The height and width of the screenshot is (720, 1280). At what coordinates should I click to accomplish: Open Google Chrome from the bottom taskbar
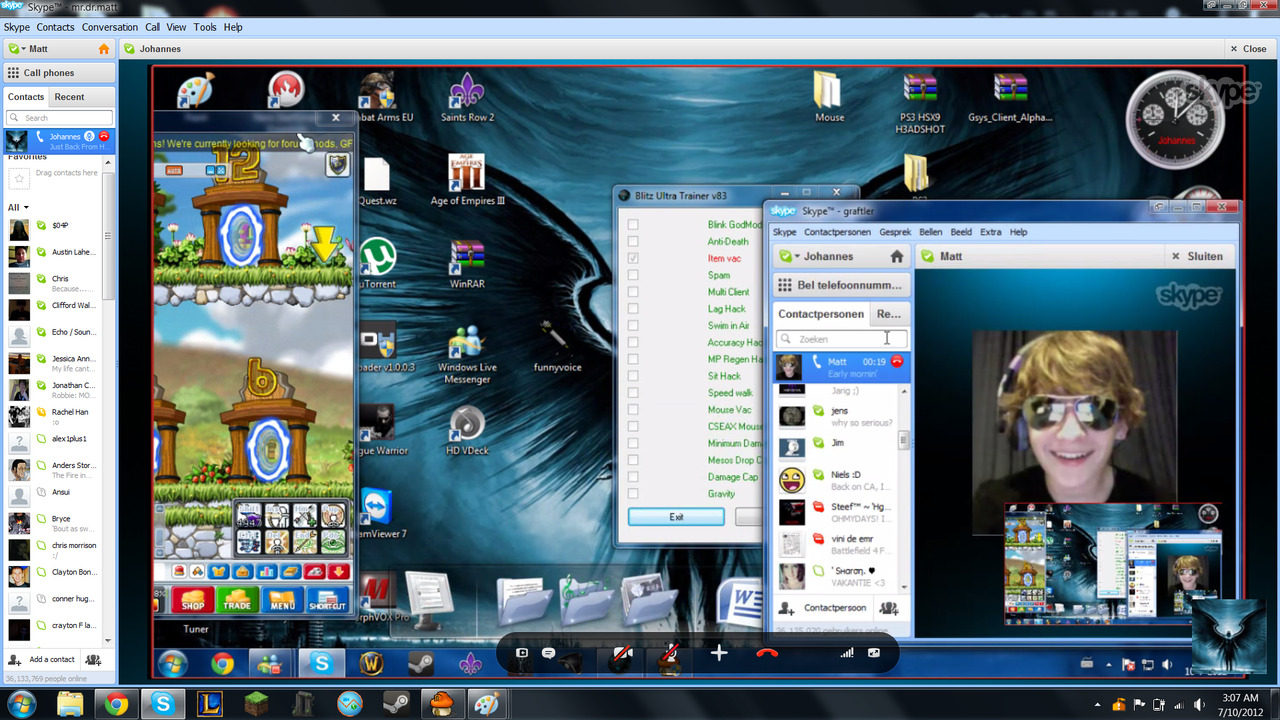point(116,704)
